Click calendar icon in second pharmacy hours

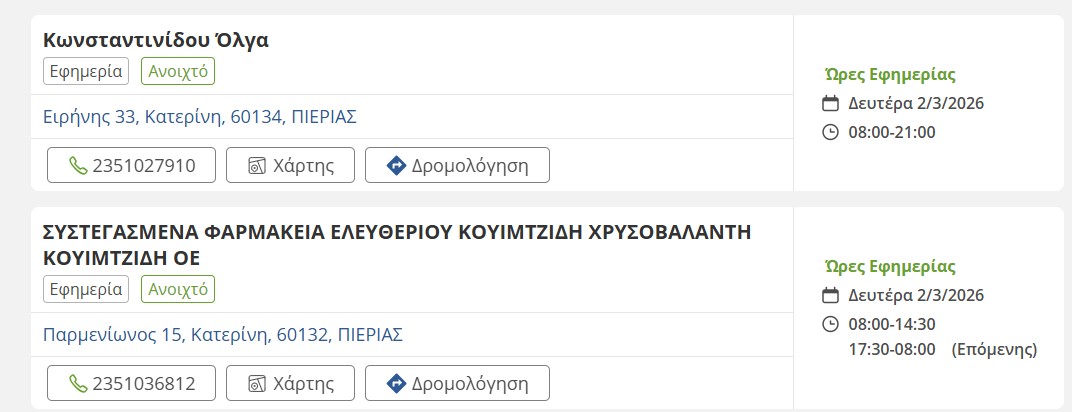pos(830,295)
